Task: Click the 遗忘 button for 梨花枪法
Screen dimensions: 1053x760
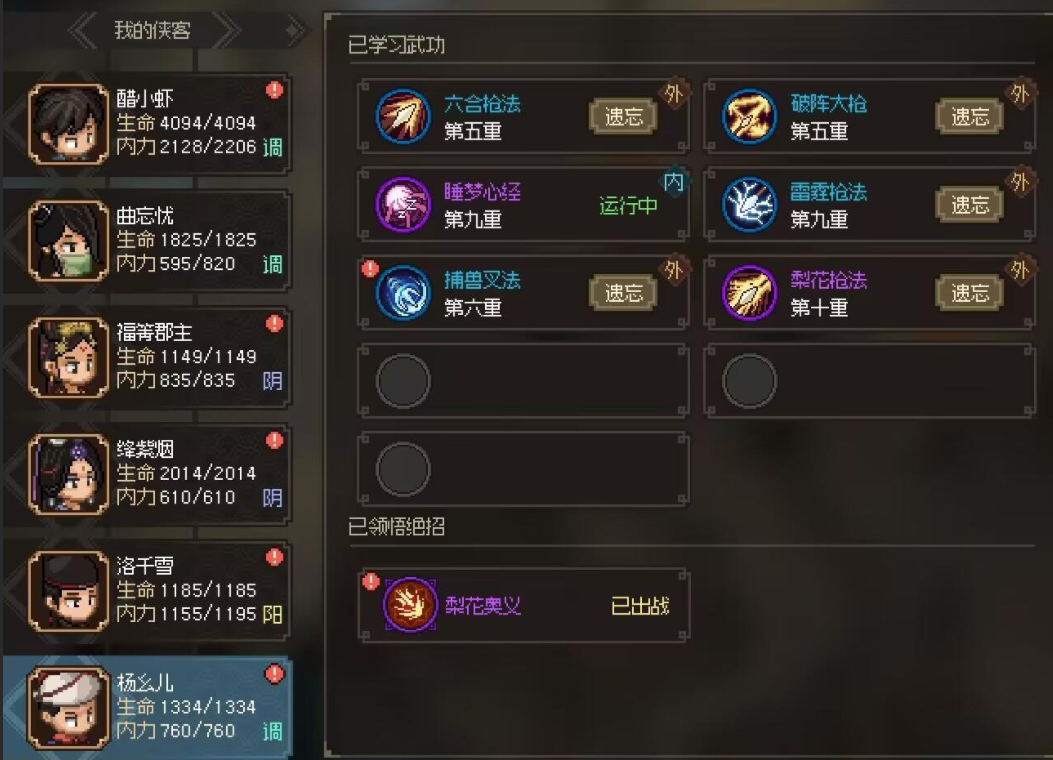Action: coord(970,293)
